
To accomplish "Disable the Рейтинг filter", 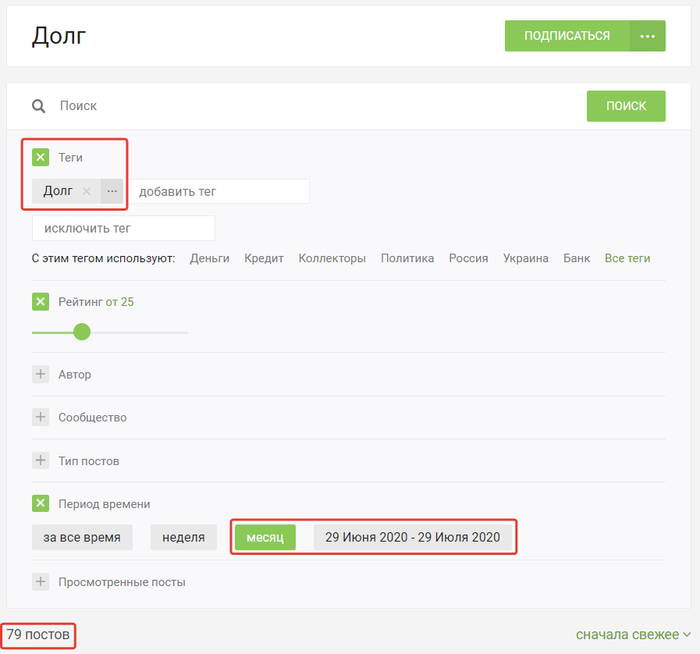I will pos(41,301).
